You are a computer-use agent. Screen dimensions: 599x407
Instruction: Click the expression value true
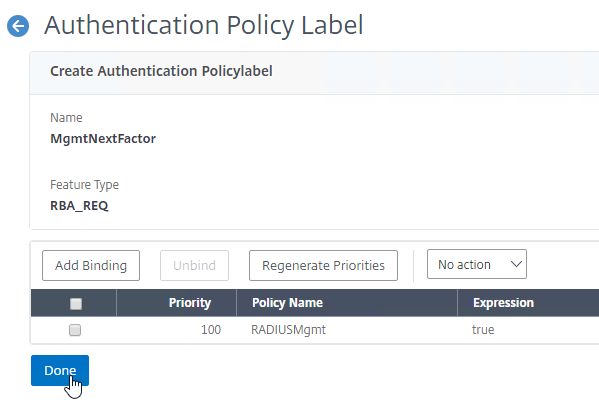pos(483,329)
